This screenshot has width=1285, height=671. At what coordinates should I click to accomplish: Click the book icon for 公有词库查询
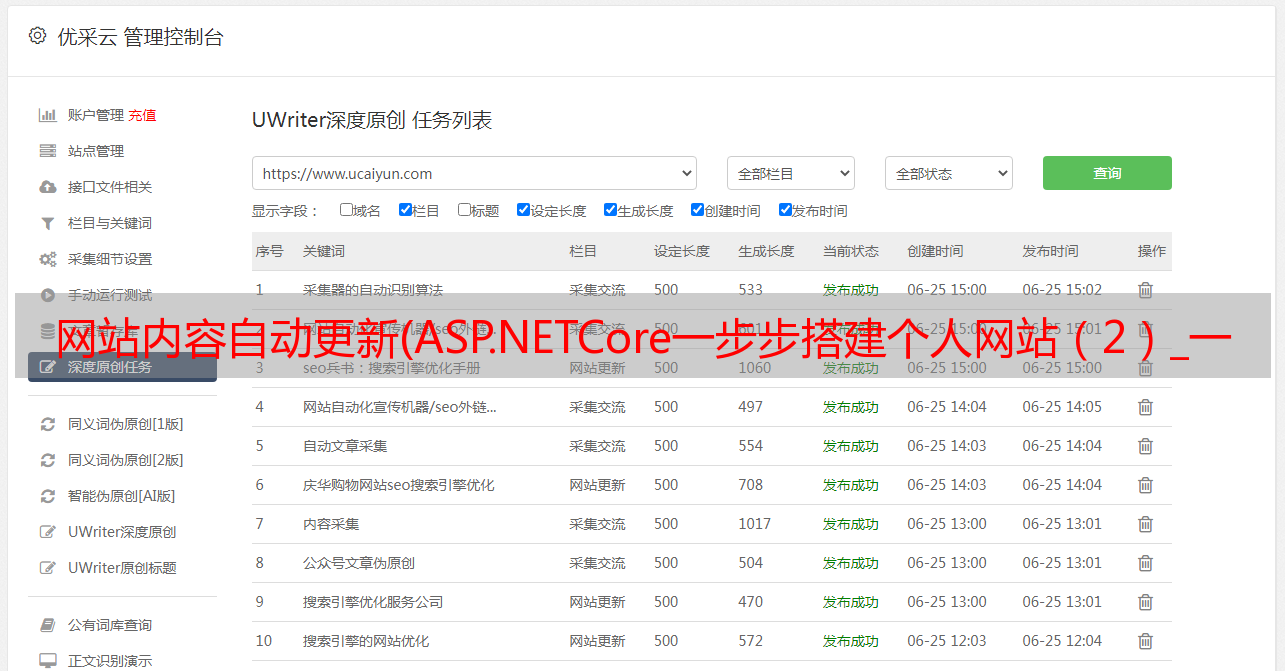47,625
